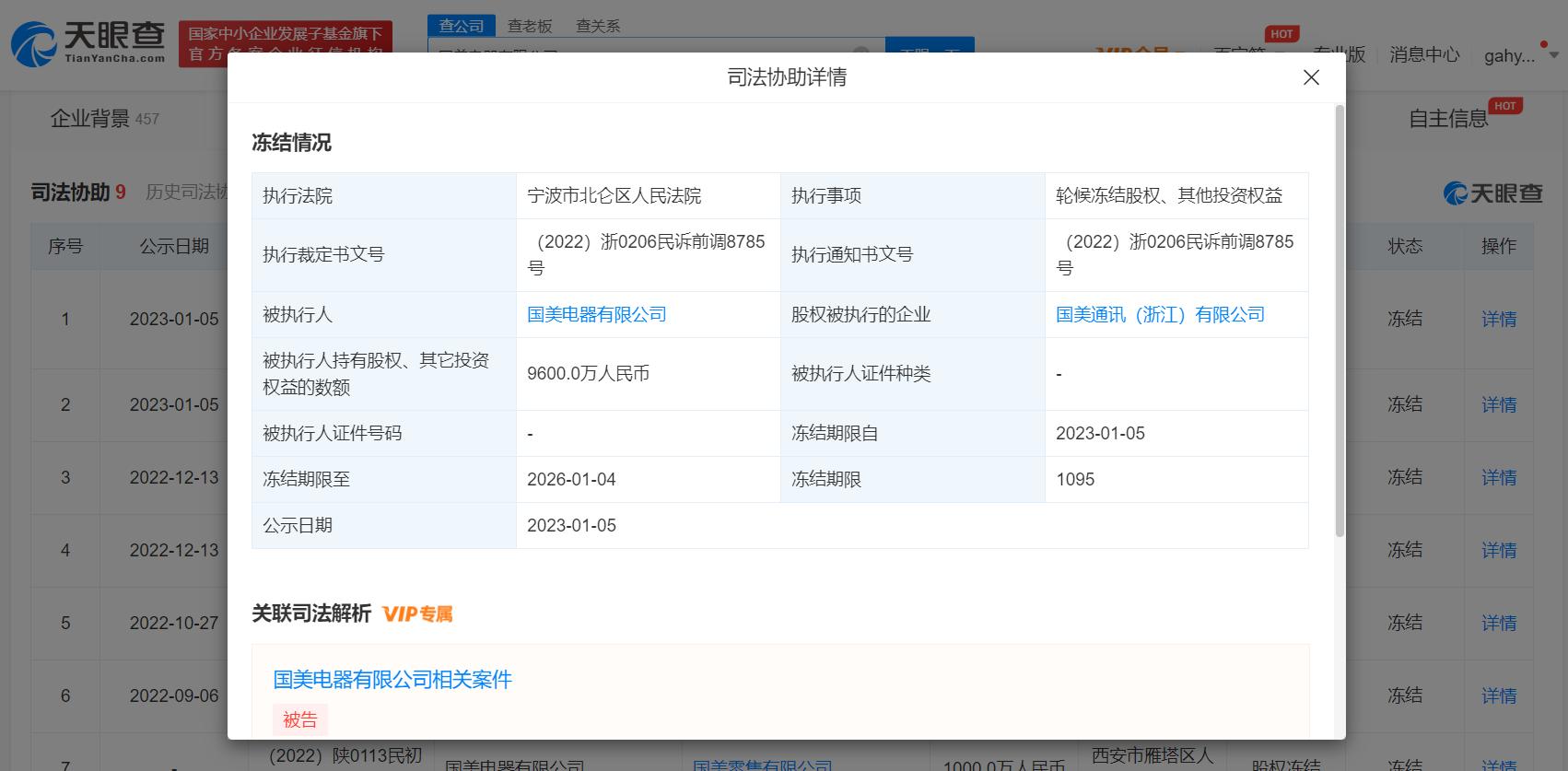
Task: Click the 轮候冻结股权、其他投资权益 value
Action: [1169, 196]
